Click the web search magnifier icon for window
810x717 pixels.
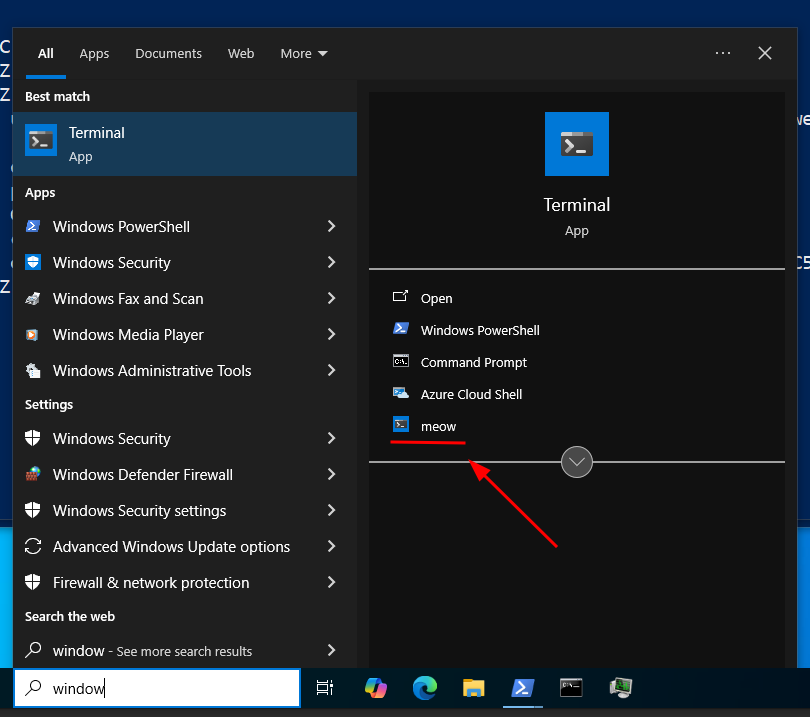tap(33, 649)
